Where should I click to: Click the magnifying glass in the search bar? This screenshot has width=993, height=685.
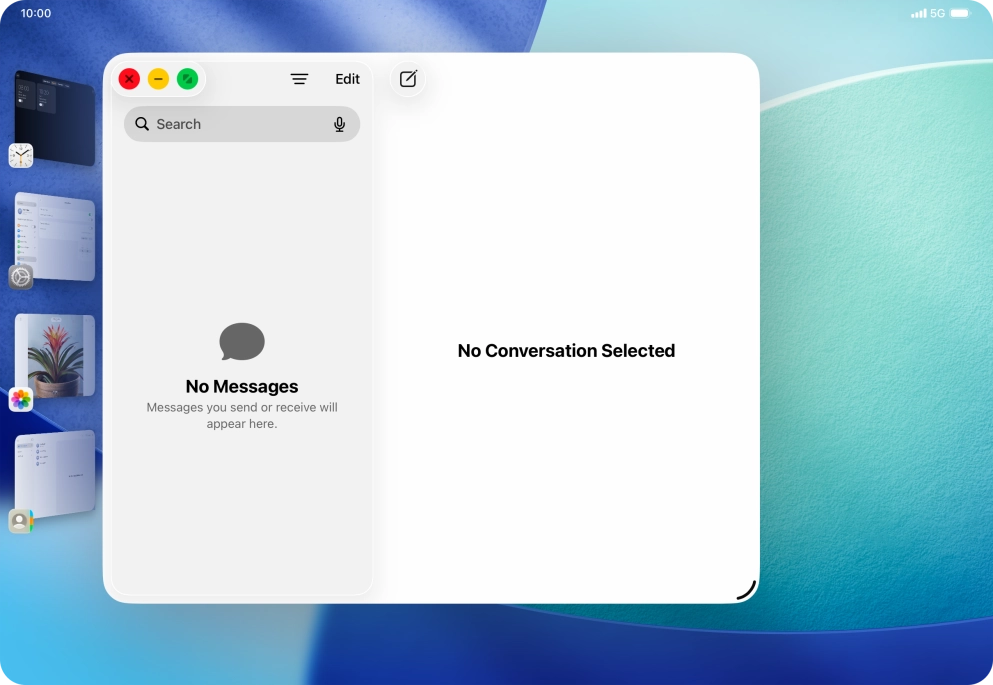(x=142, y=124)
